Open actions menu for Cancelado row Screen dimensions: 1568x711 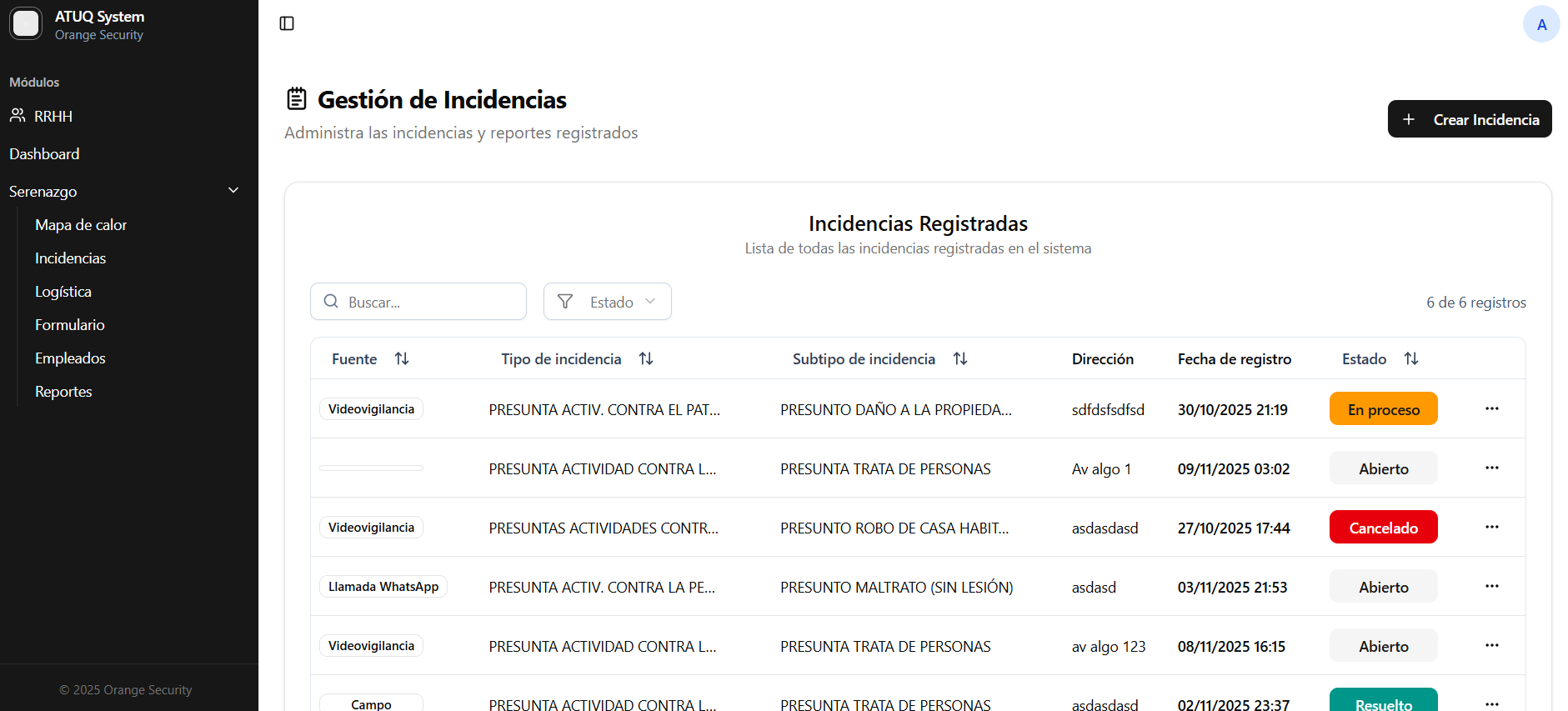pyautogui.click(x=1491, y=527)
